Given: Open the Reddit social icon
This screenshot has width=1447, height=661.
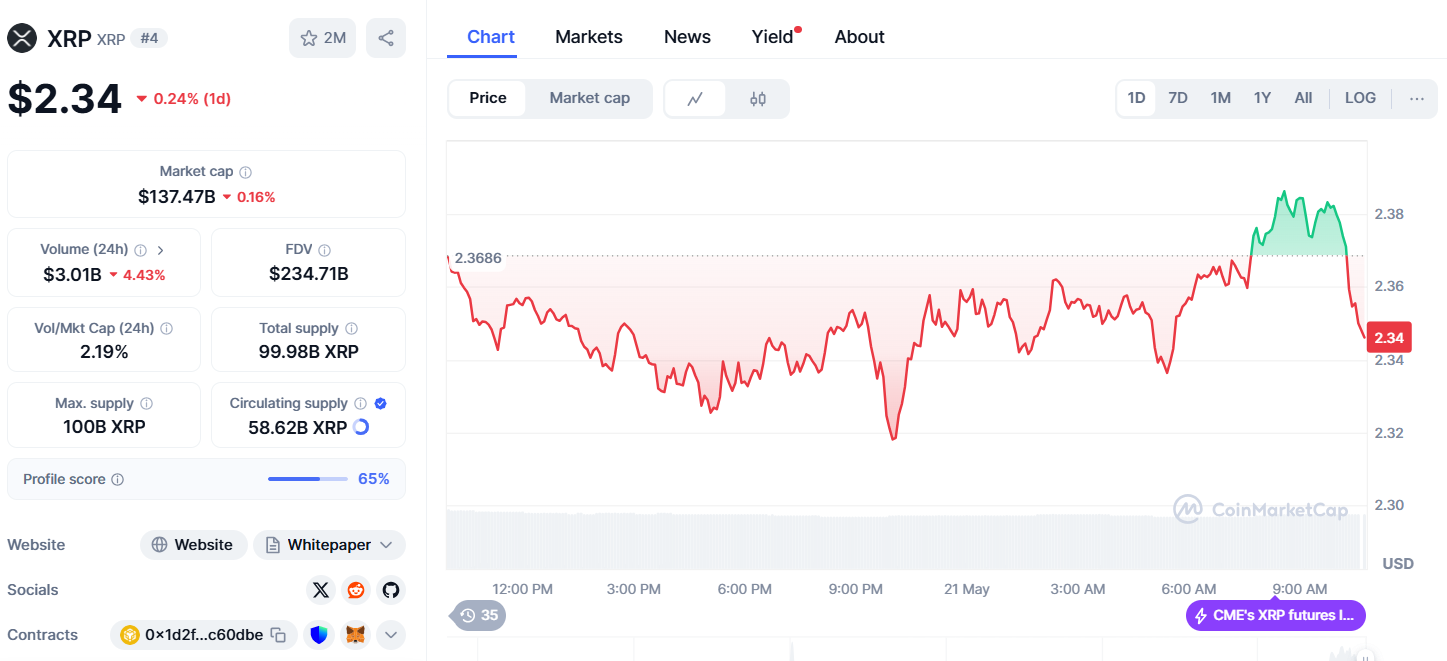Looking at the screenshot, I should pyautogui.click(x=355, y=590).
